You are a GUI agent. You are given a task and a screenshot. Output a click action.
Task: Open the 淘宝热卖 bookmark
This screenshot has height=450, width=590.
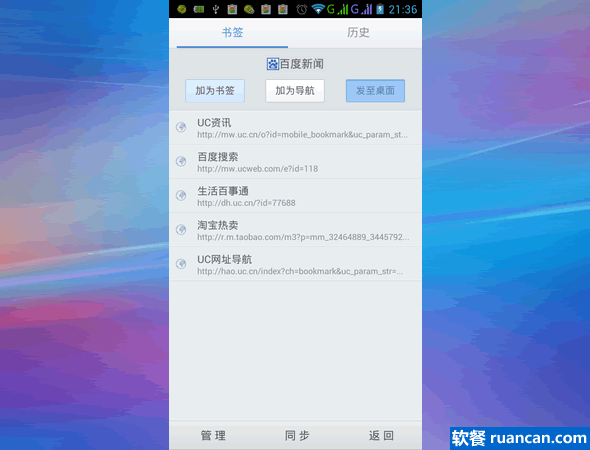tap(295, 230)
